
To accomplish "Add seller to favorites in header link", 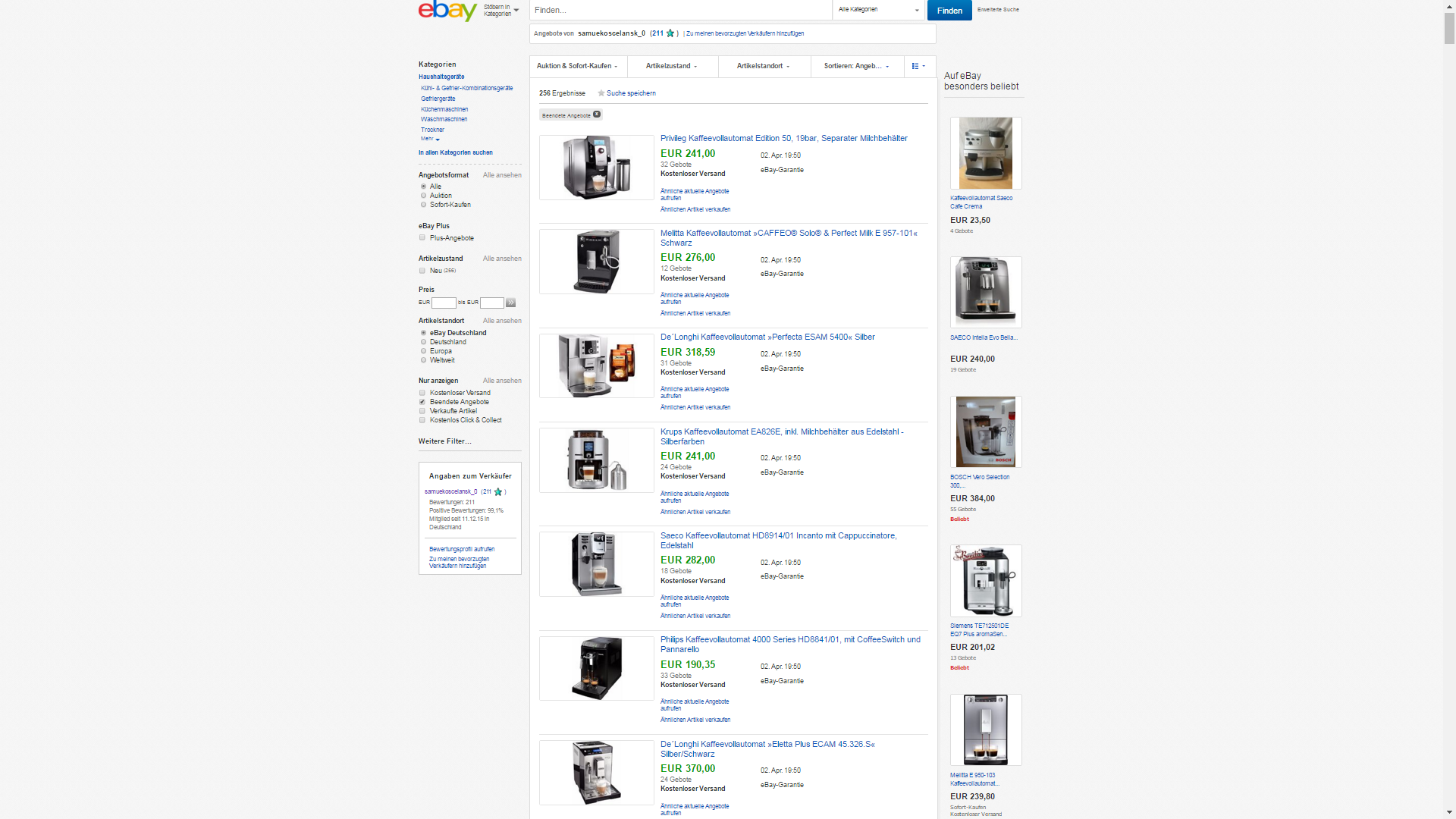I will click(745, 33).
